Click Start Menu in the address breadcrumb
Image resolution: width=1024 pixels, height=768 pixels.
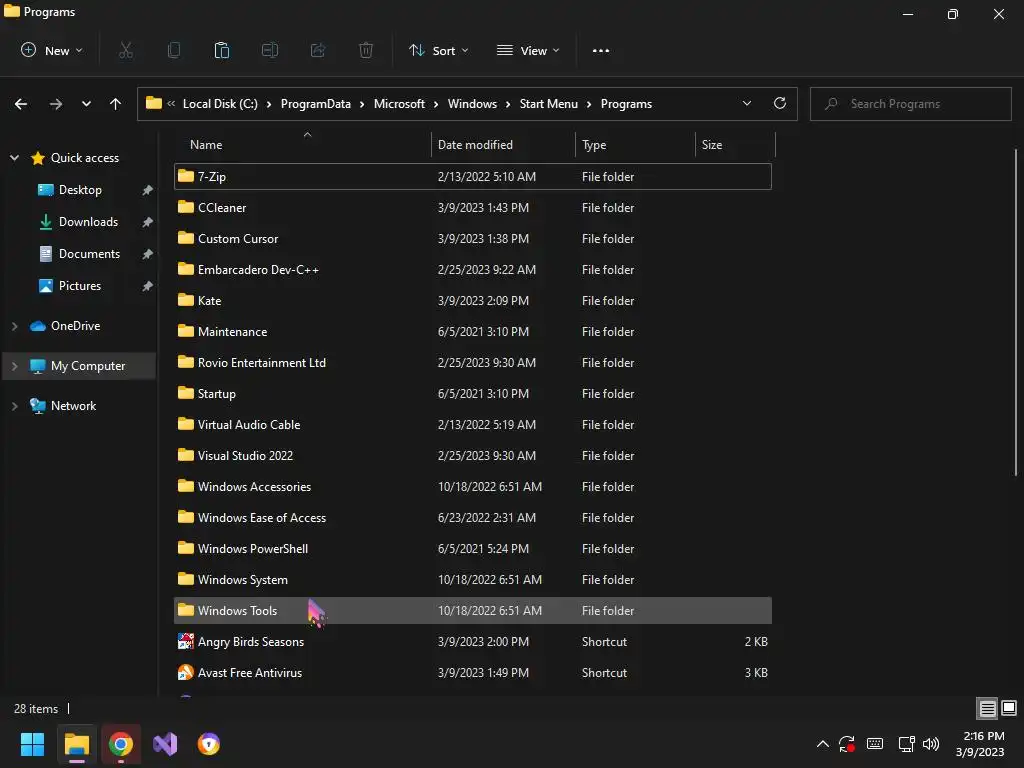click(549, 104)
